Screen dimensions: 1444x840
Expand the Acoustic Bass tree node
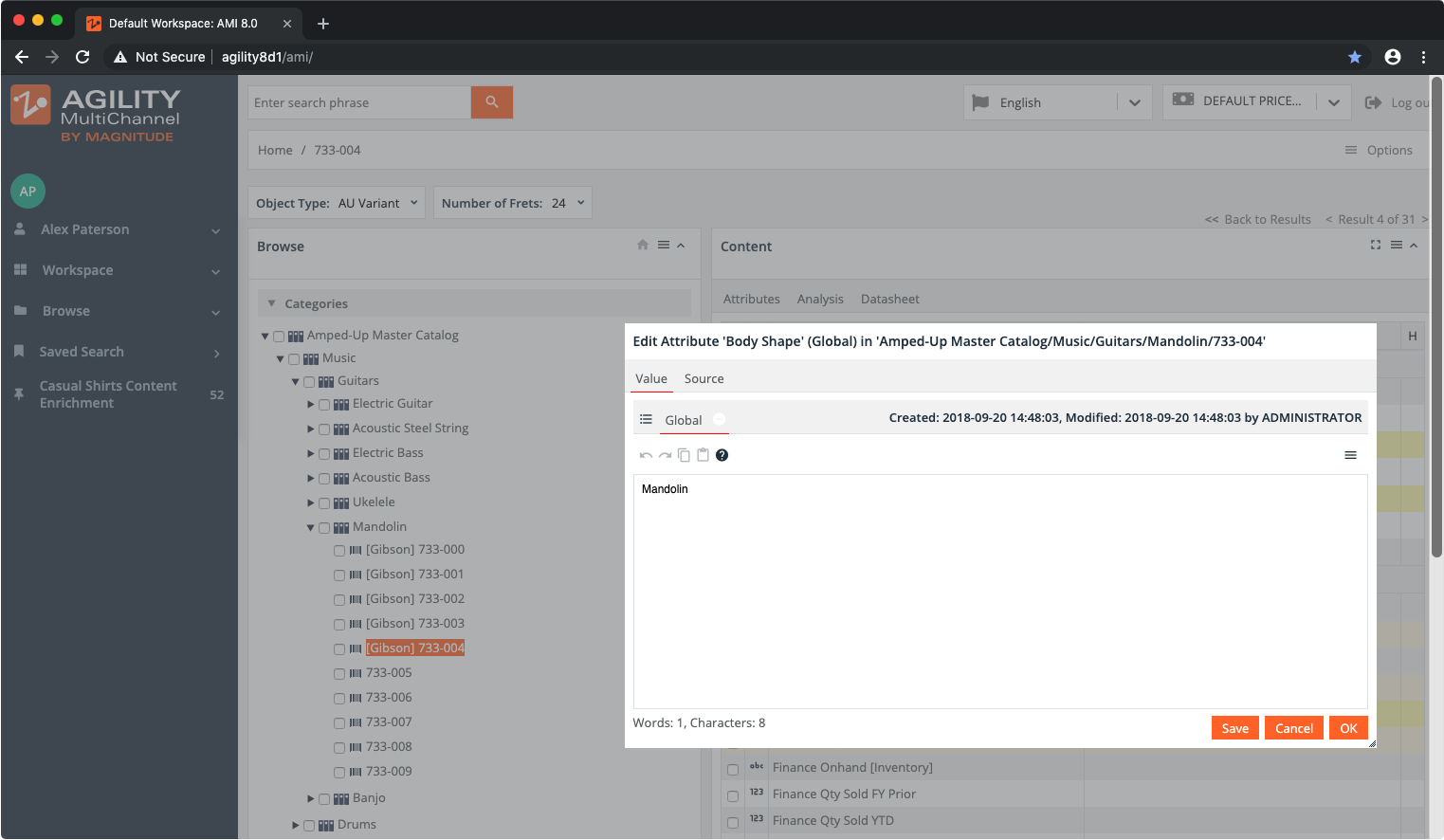pyautogui.click(x=310, y=479)
